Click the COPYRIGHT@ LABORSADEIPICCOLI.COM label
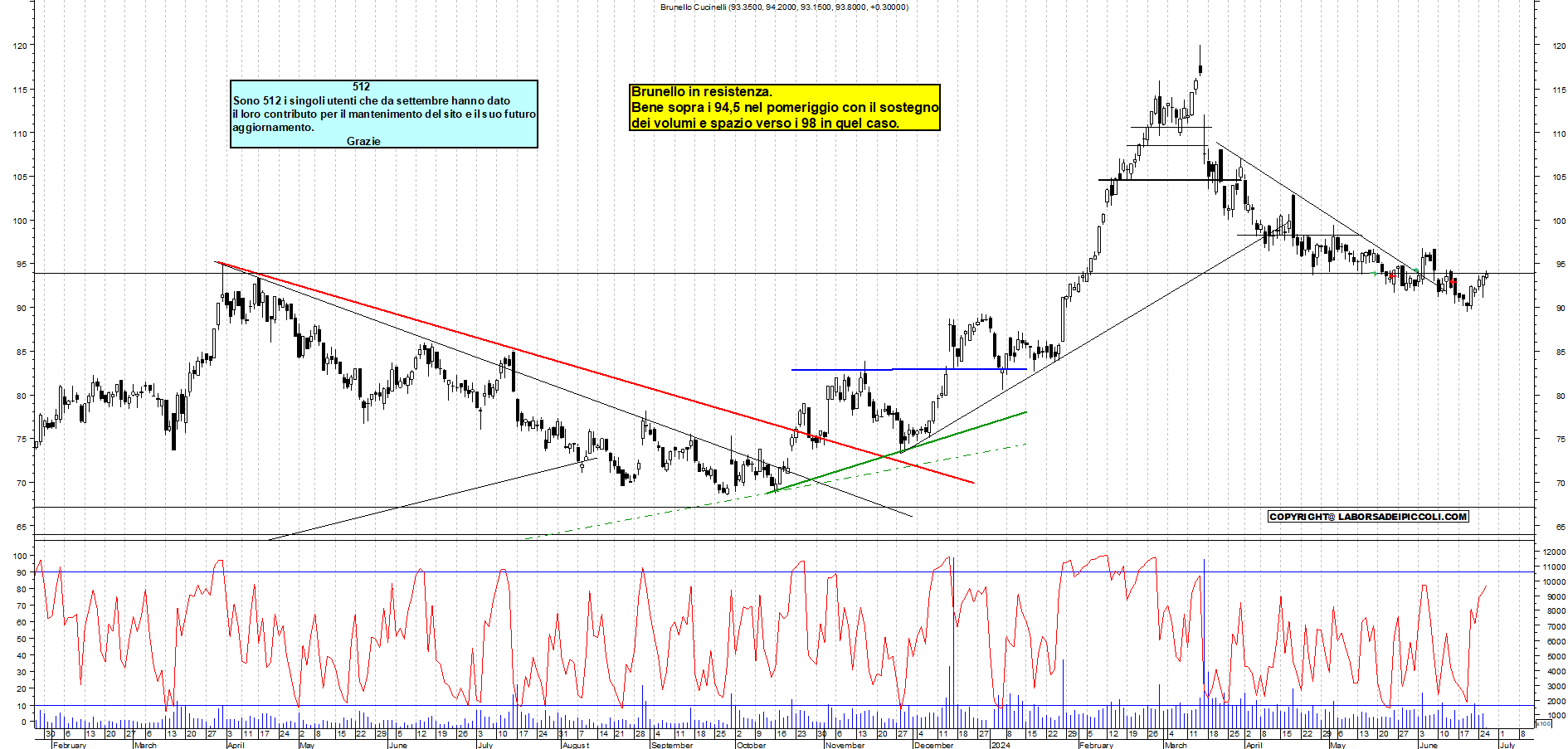 1368,517
